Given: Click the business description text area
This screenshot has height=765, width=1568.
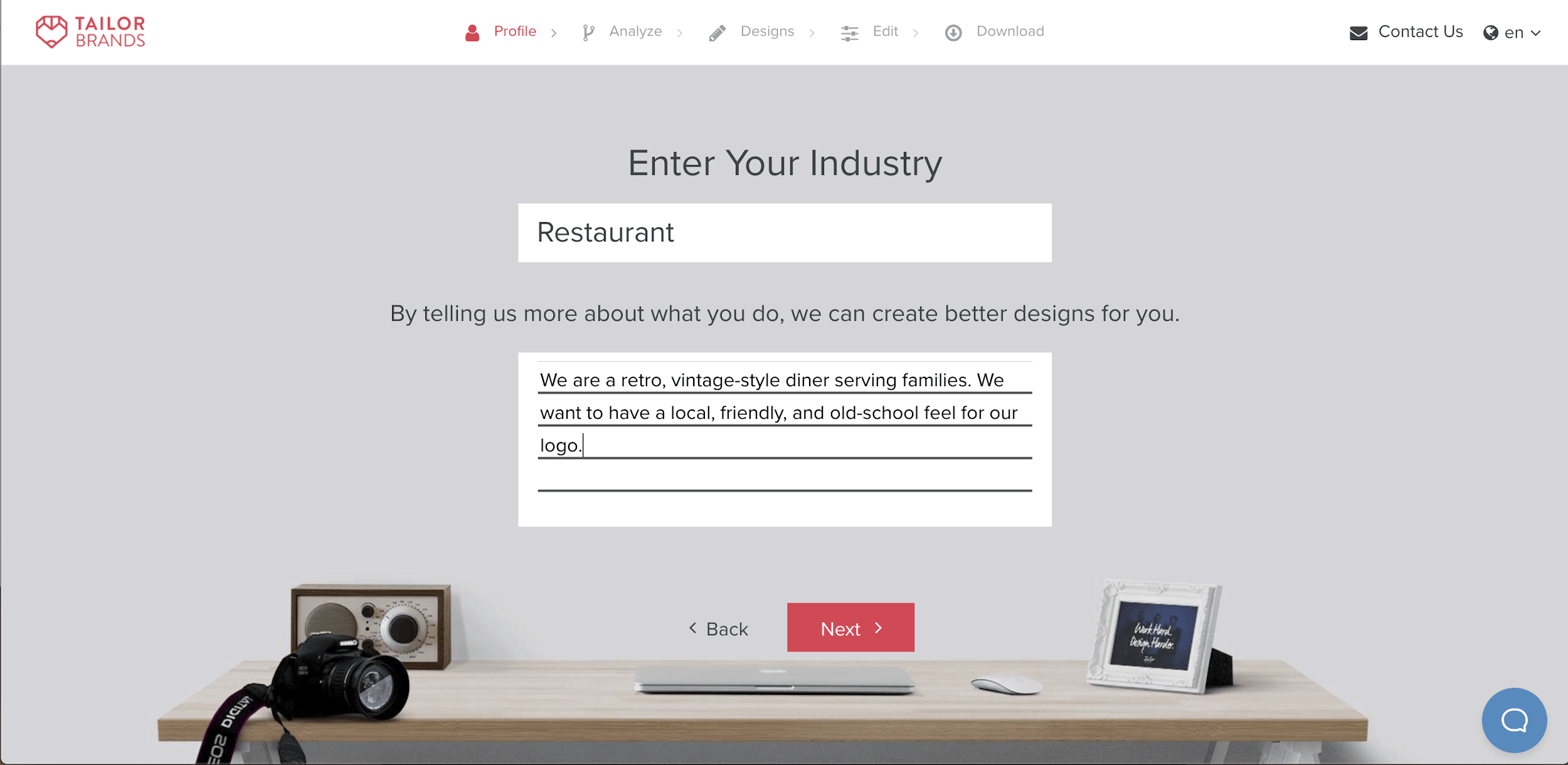Looking at the screenshot, I should (785, 438).
